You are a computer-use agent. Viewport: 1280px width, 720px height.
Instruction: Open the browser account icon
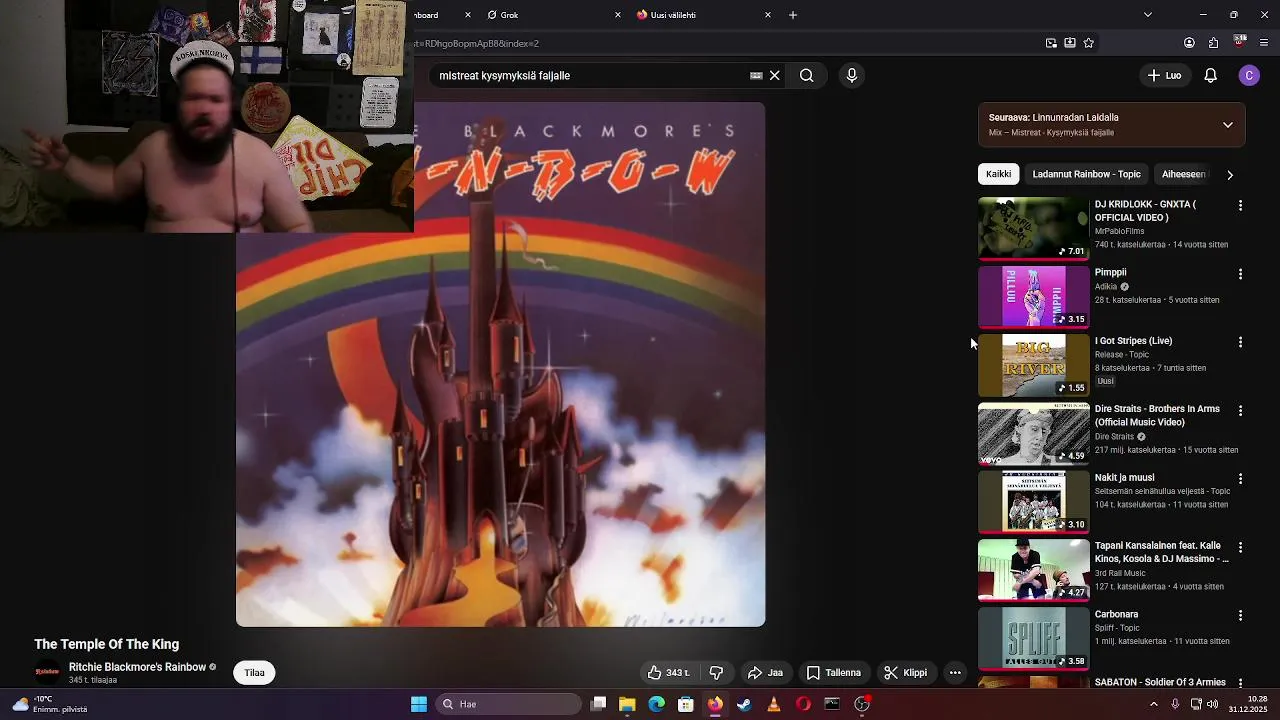tap(1189, 43)
